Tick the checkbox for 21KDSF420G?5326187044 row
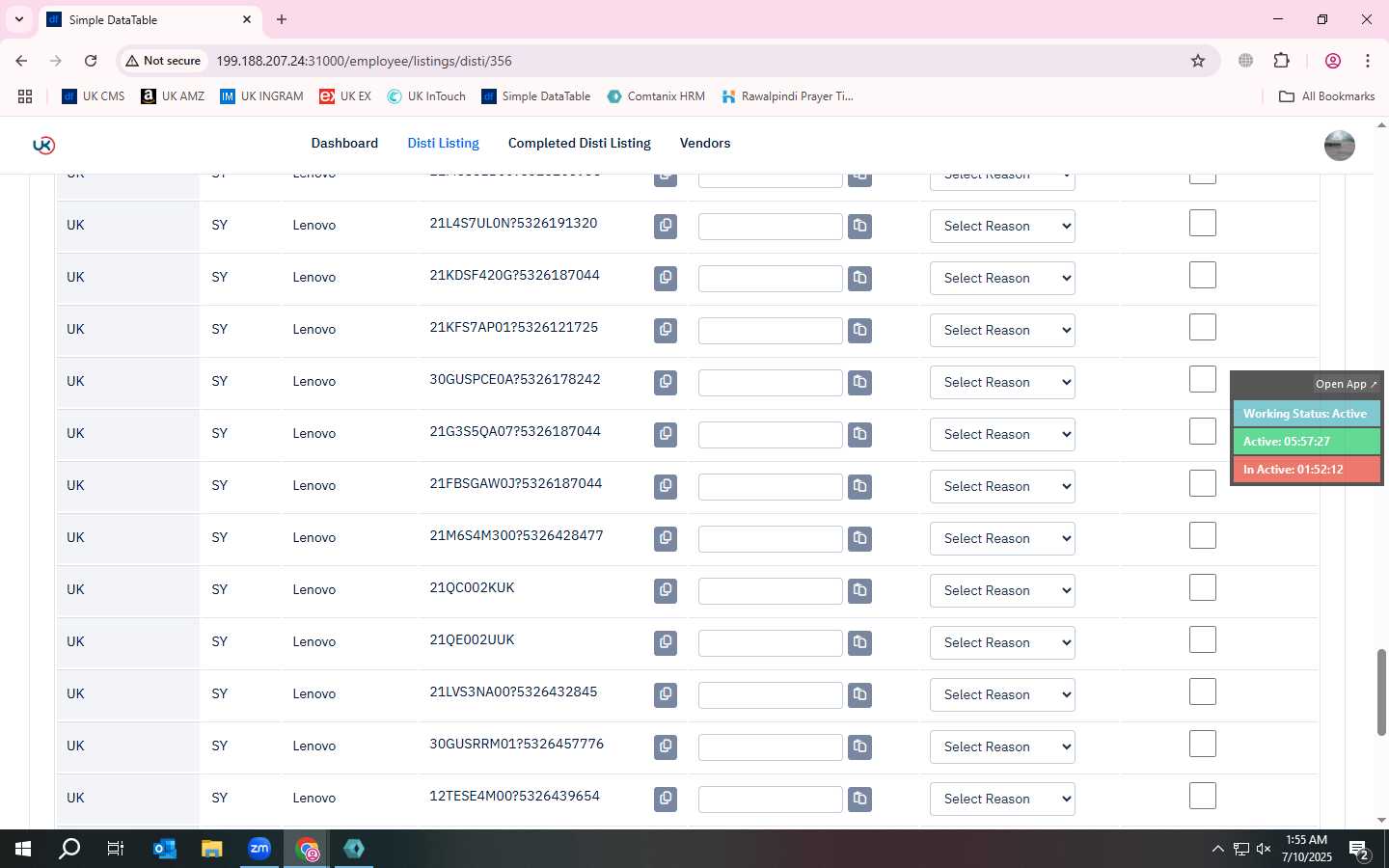This screenshot has width=1389, height=868. pyautogui.click(x=1203, y=275)
